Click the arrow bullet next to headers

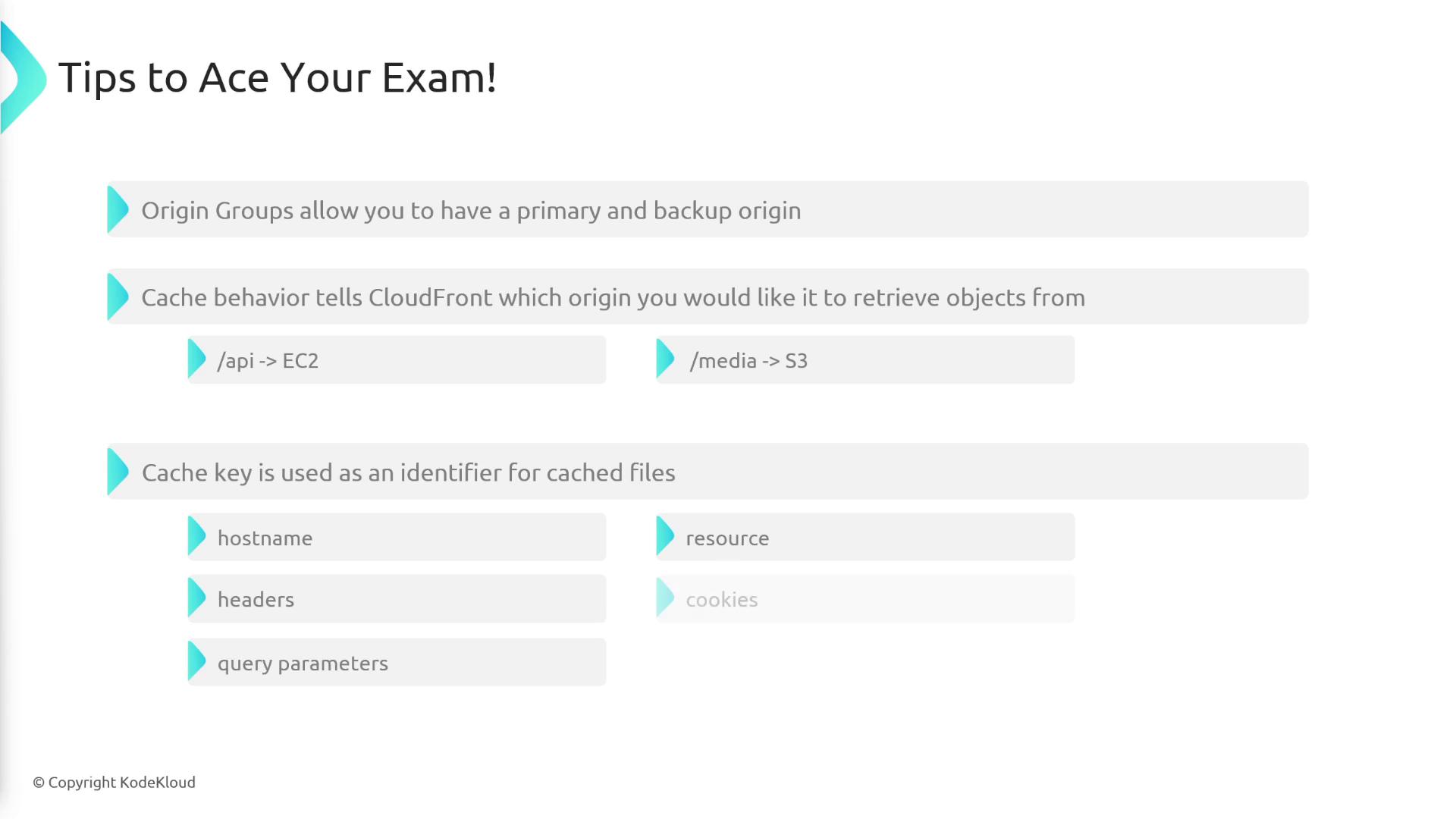(196, 598)
